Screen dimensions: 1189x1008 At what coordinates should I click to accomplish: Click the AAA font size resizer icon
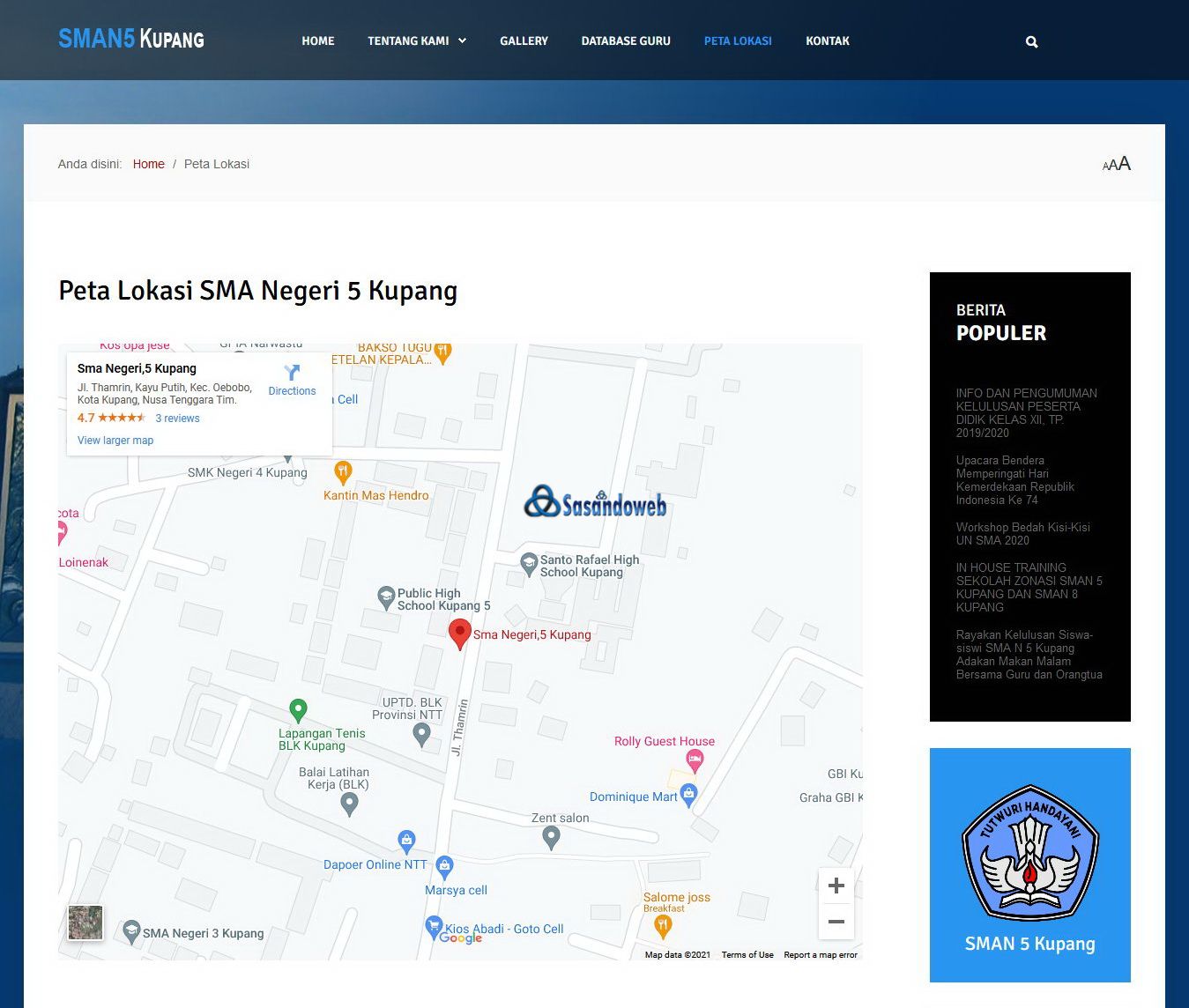point(1116,164)
